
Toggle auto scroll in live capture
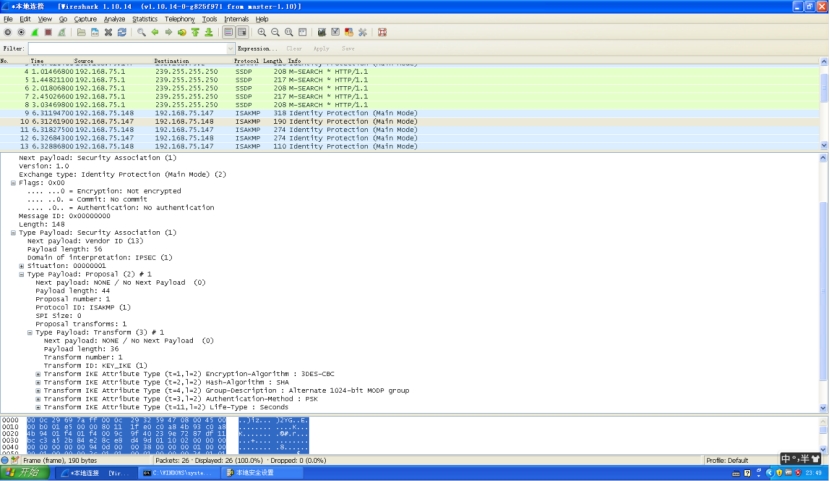click(x=241, y=32)
